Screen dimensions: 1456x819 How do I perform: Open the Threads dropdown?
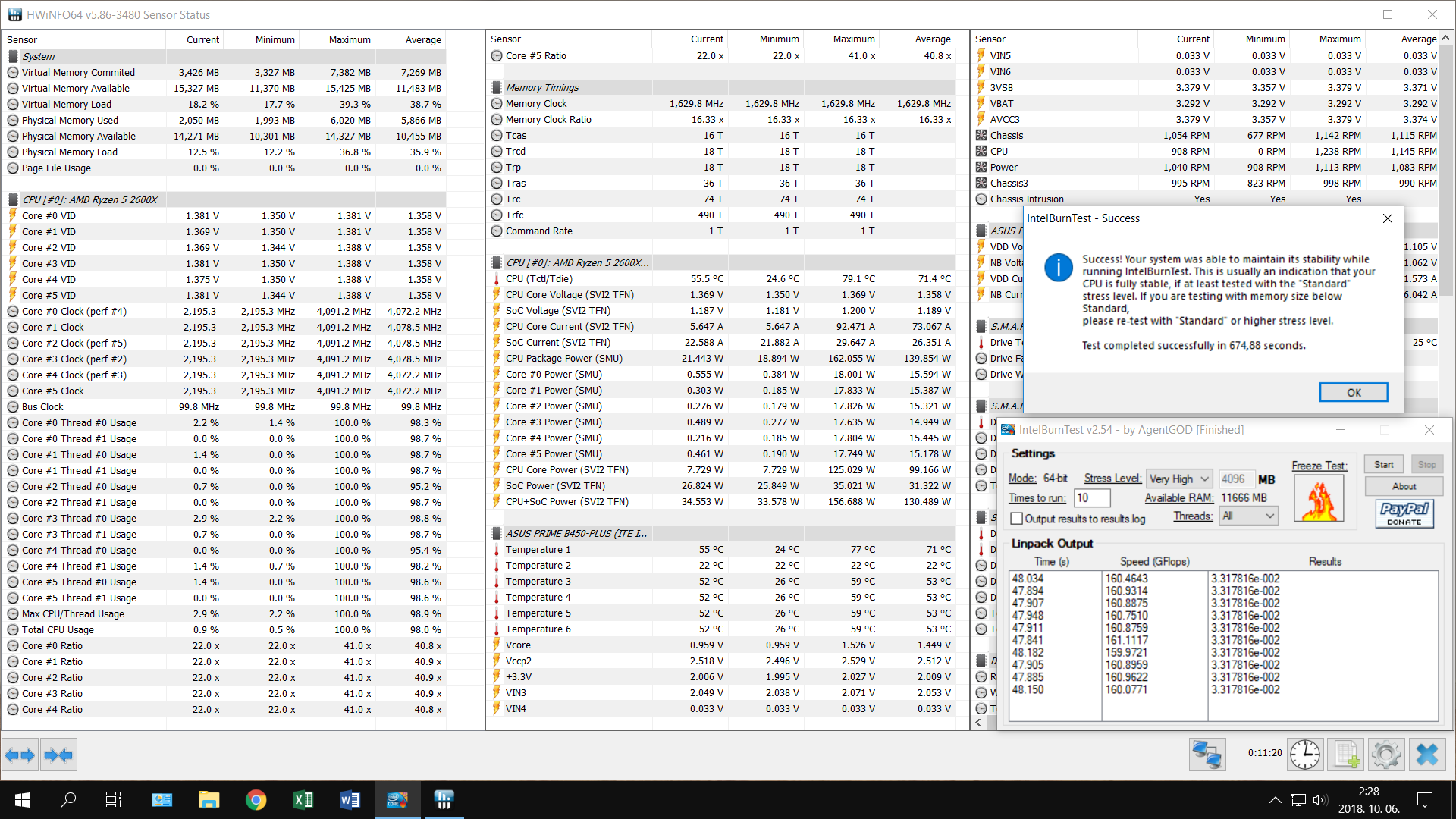(1248, 516)
